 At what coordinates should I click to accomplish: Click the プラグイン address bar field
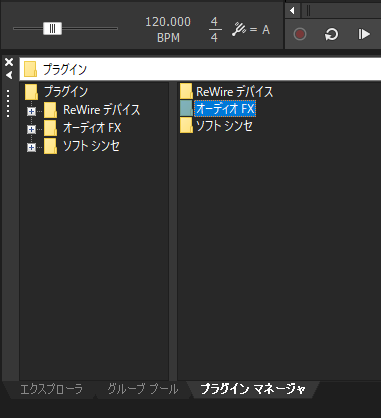pos(200,69)
